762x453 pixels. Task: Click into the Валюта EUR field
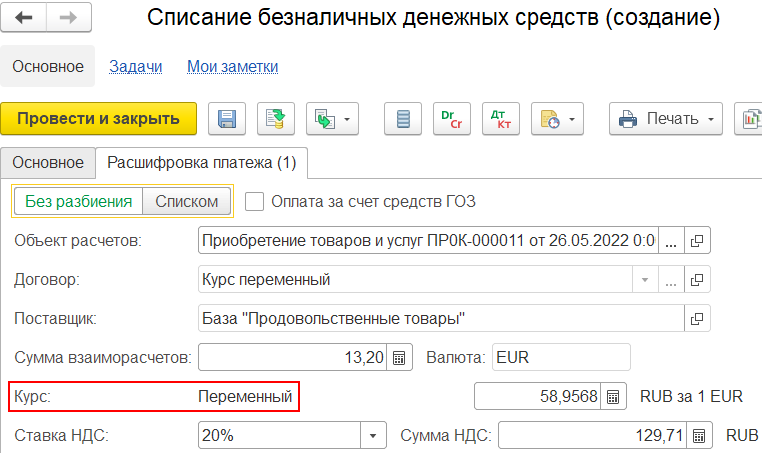(x=560, y=357)
